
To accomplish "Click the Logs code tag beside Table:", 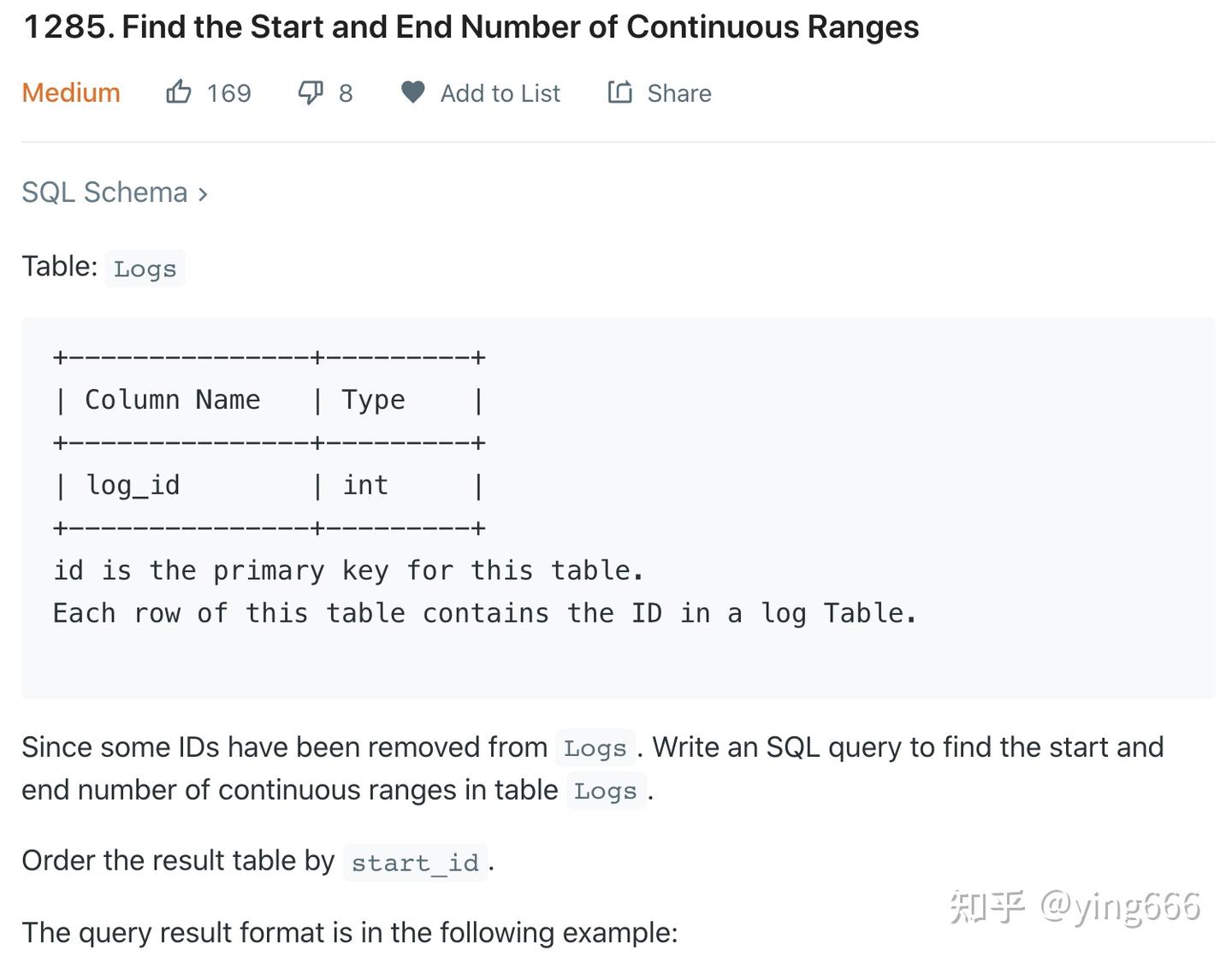I will pos(145,269).
